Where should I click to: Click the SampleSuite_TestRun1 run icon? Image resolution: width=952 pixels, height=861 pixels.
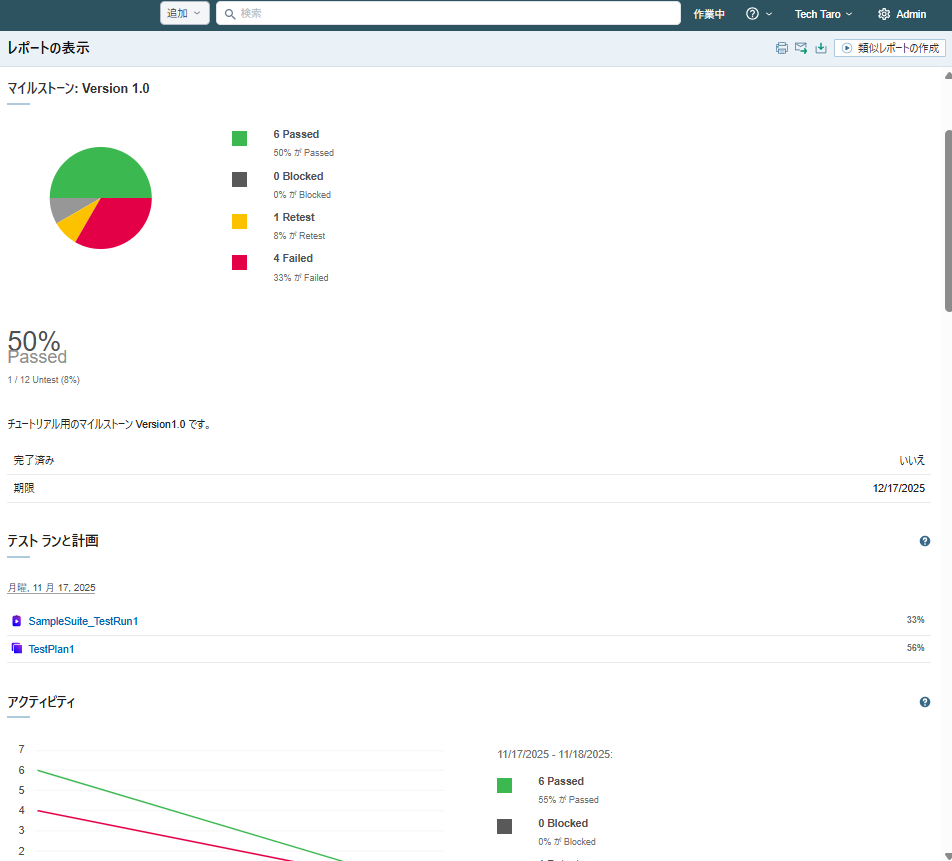(x=17, y=621)
